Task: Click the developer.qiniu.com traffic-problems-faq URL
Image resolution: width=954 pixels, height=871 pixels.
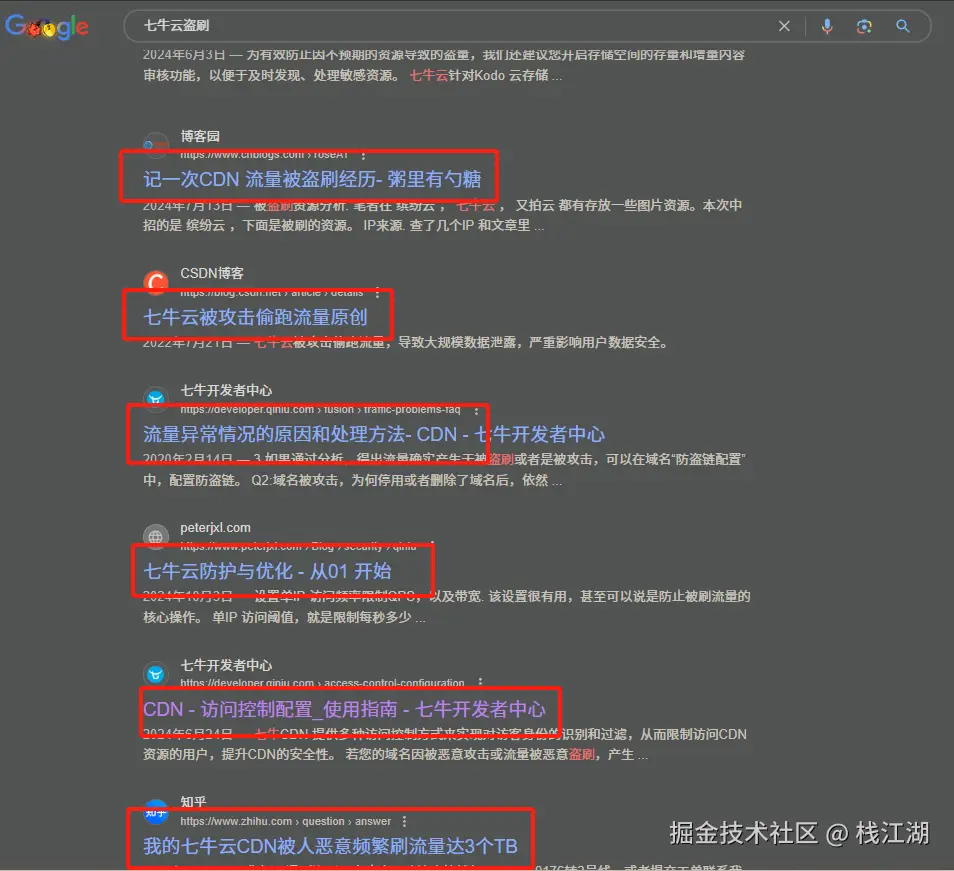Action: [320, 410]
